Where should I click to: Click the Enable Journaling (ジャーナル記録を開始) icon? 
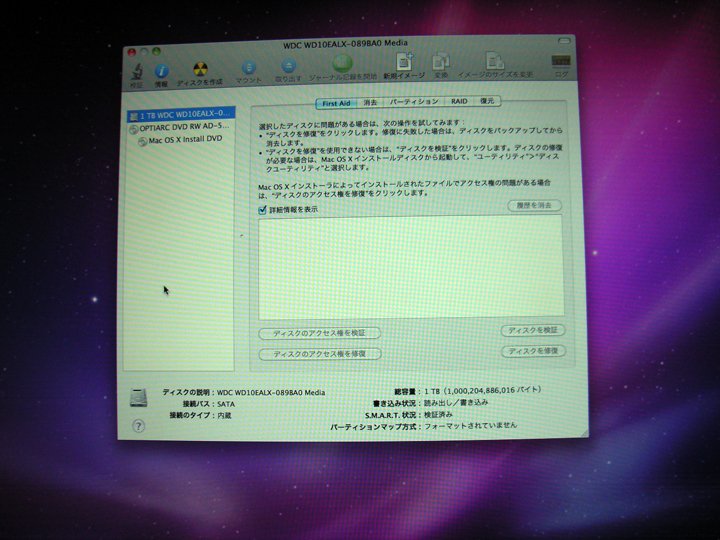342,64
